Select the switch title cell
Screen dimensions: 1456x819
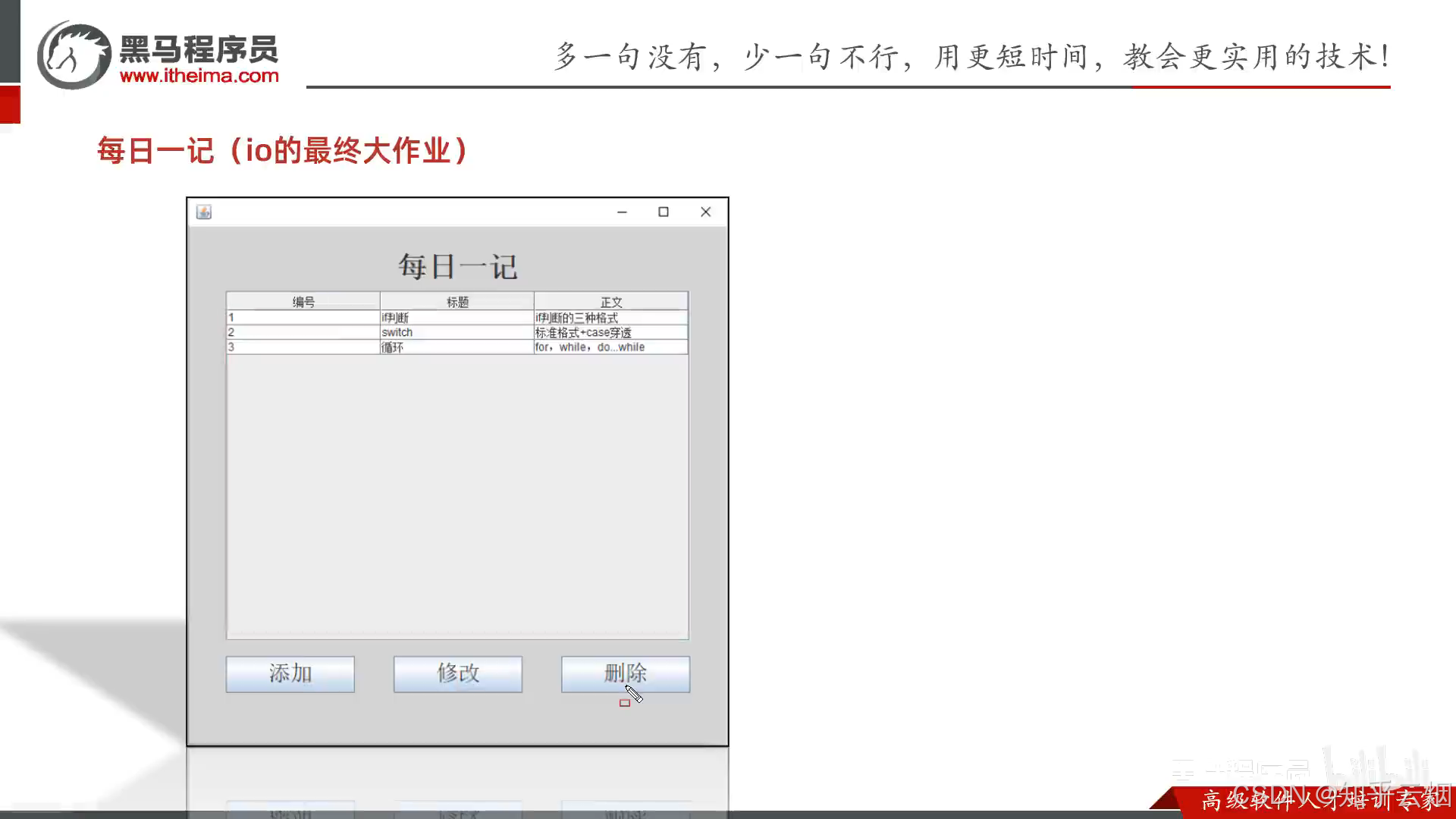(x=457, y=332)
